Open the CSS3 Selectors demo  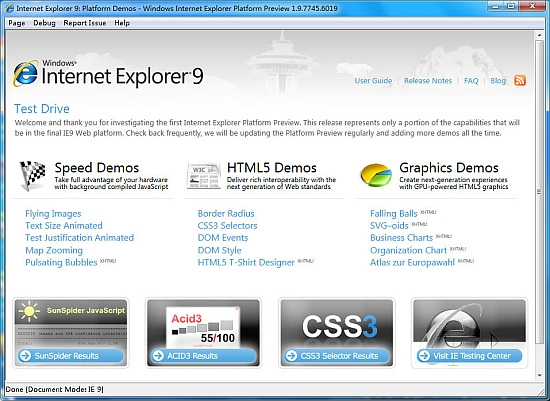(227, 226)
